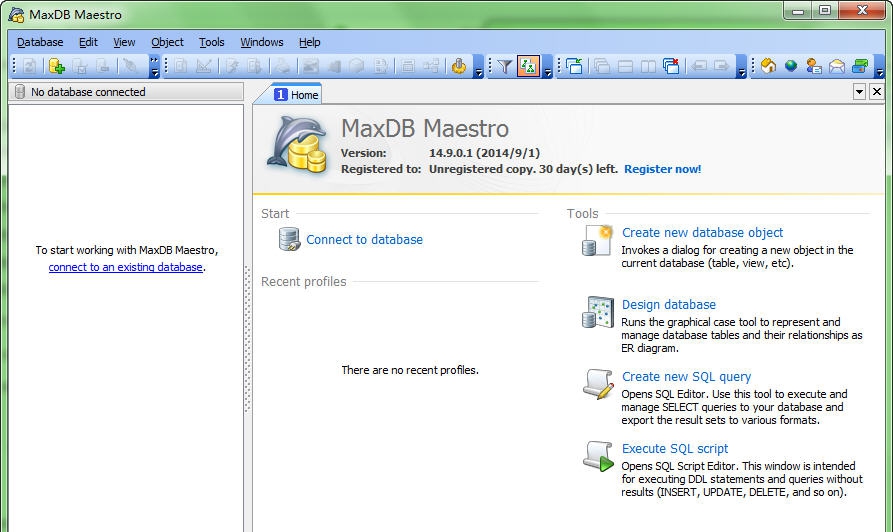Click the Register now! link

pos(663,169)
